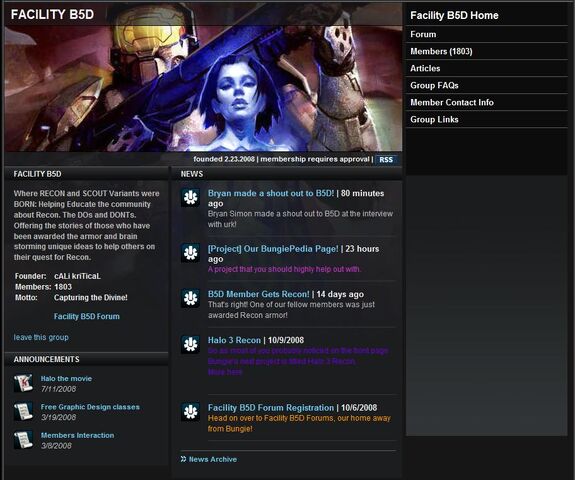Open the RSS feed button
The width and height of the screenshot is (575, 480).
click(x=386, y=160)
